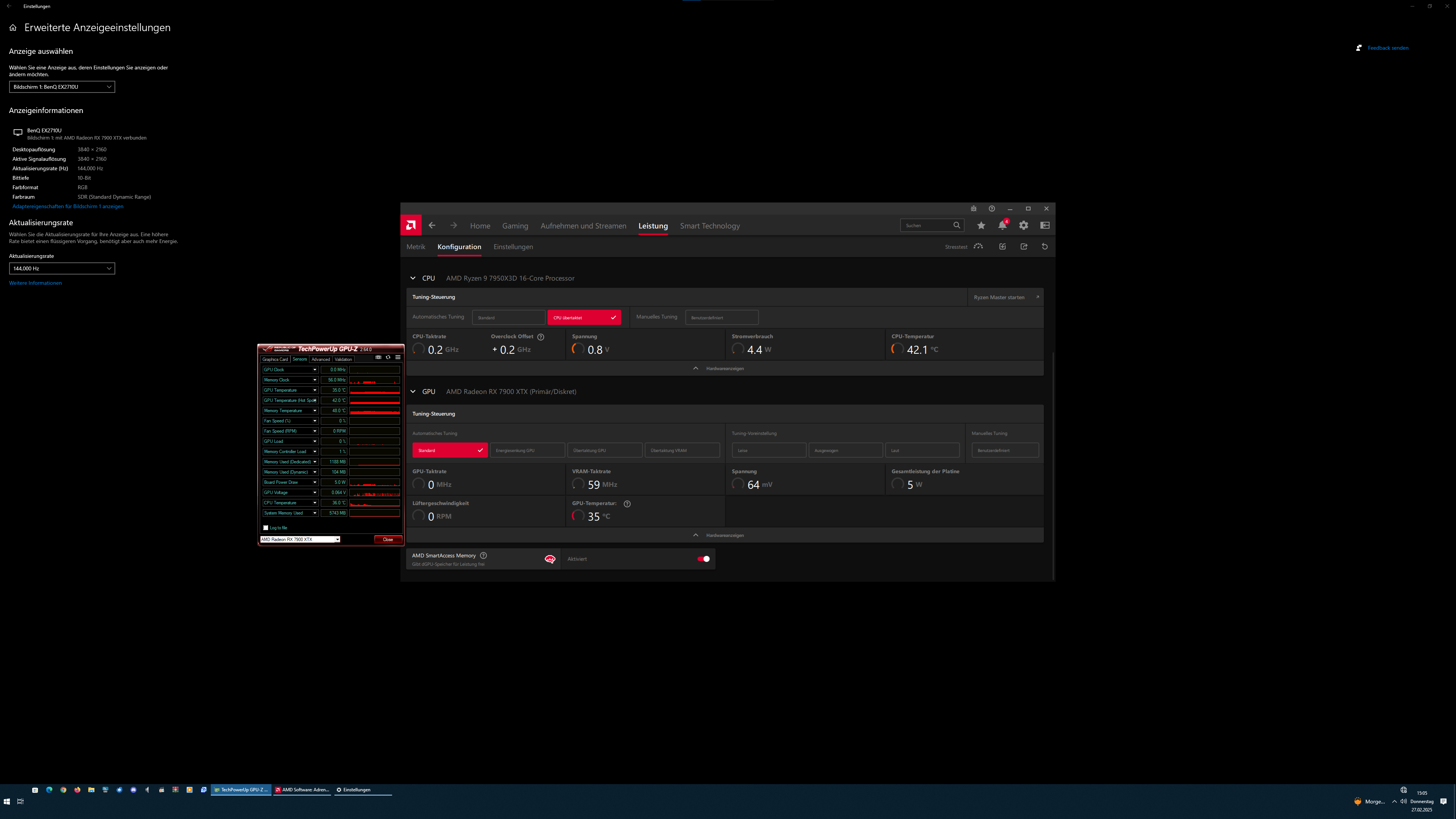Reset tuning with circular arrow icon
This screenshot has width=1456, height=819.
[1045, 246]
